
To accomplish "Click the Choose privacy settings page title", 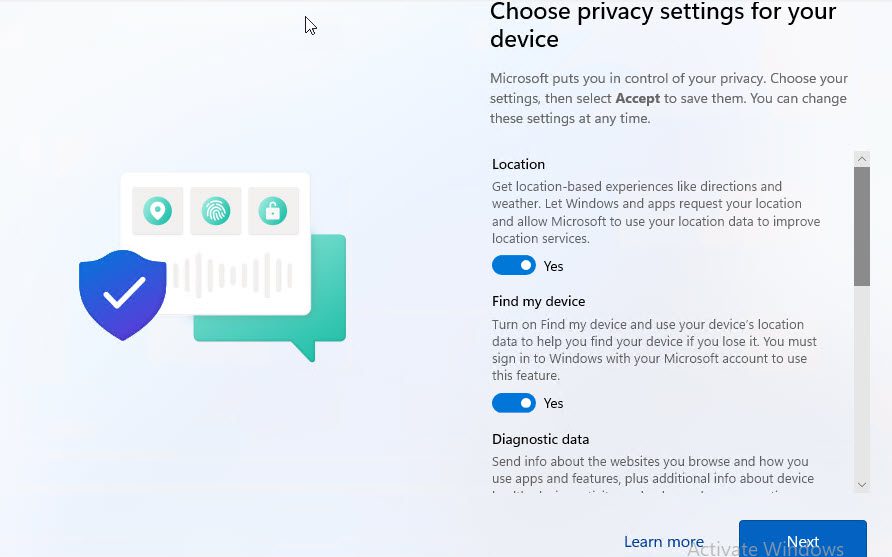I will 662,26.
